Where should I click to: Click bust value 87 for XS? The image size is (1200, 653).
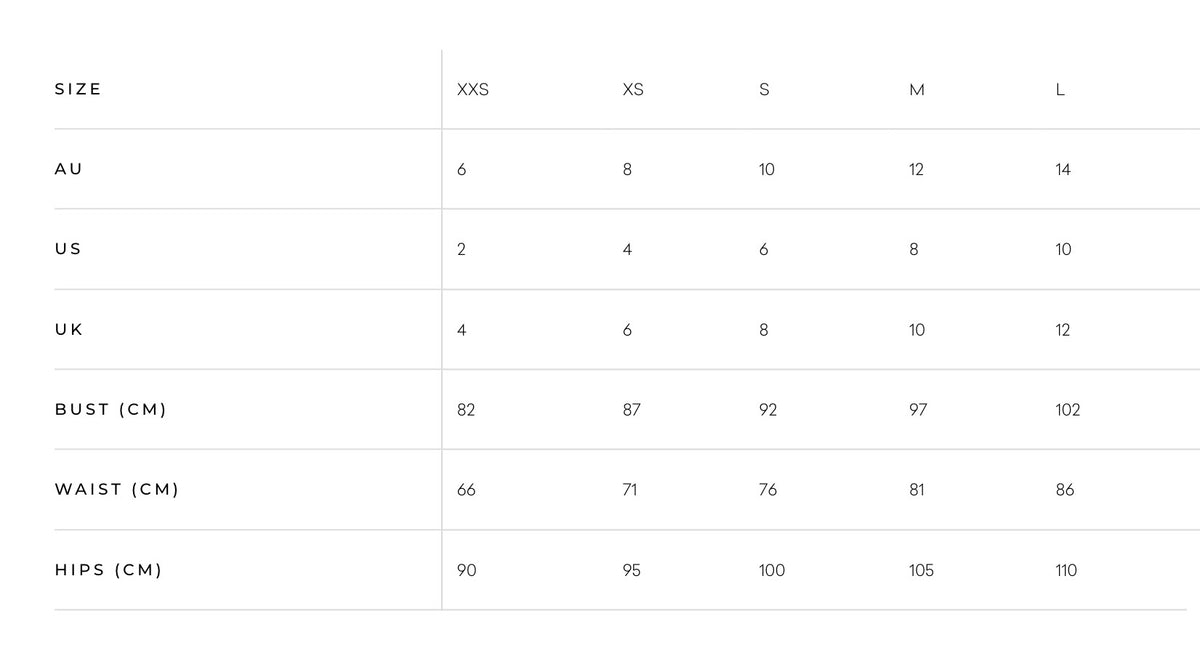click(632, 410)
